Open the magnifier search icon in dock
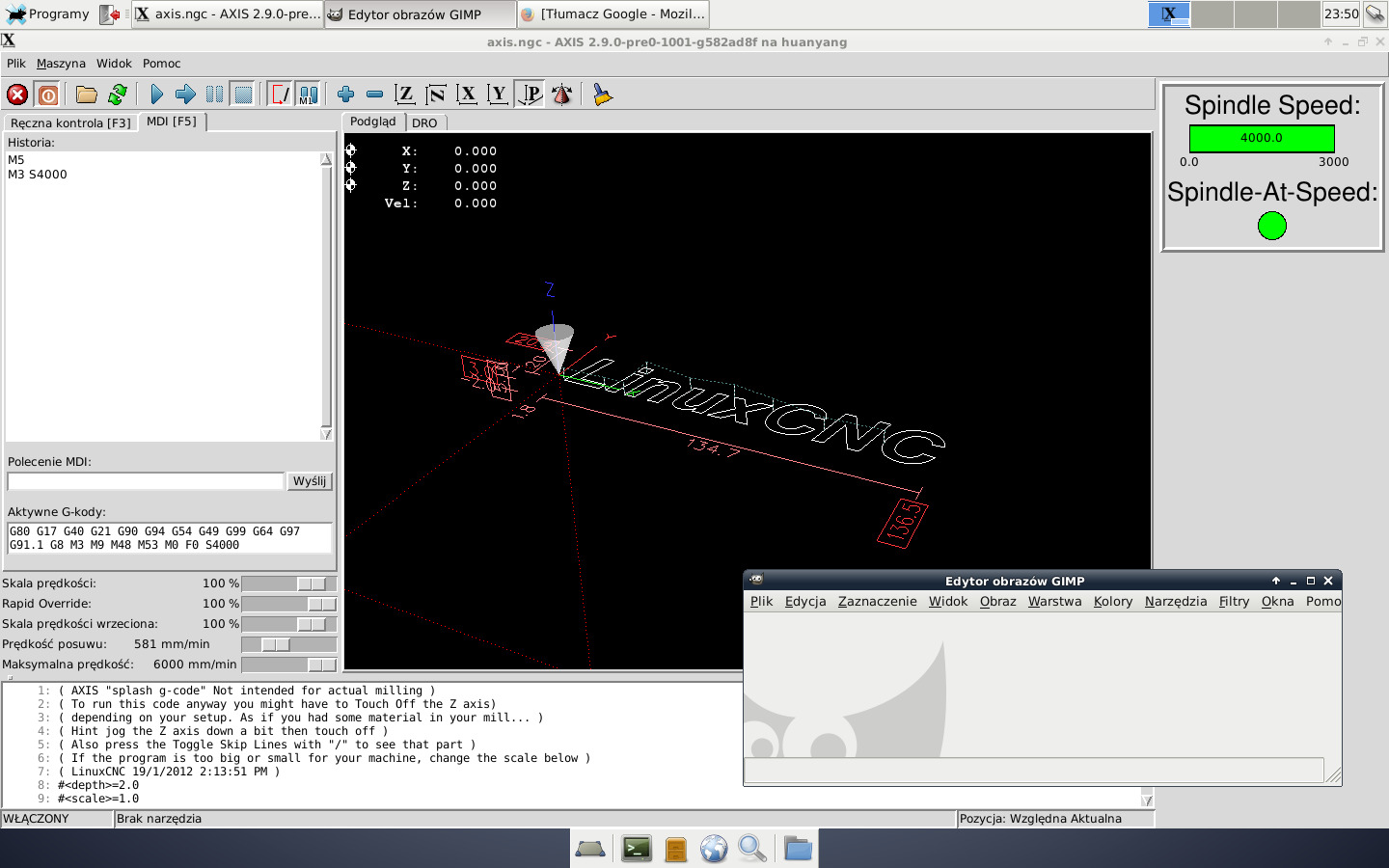The width and height of the screenshot is (1389, 868). 752,849
